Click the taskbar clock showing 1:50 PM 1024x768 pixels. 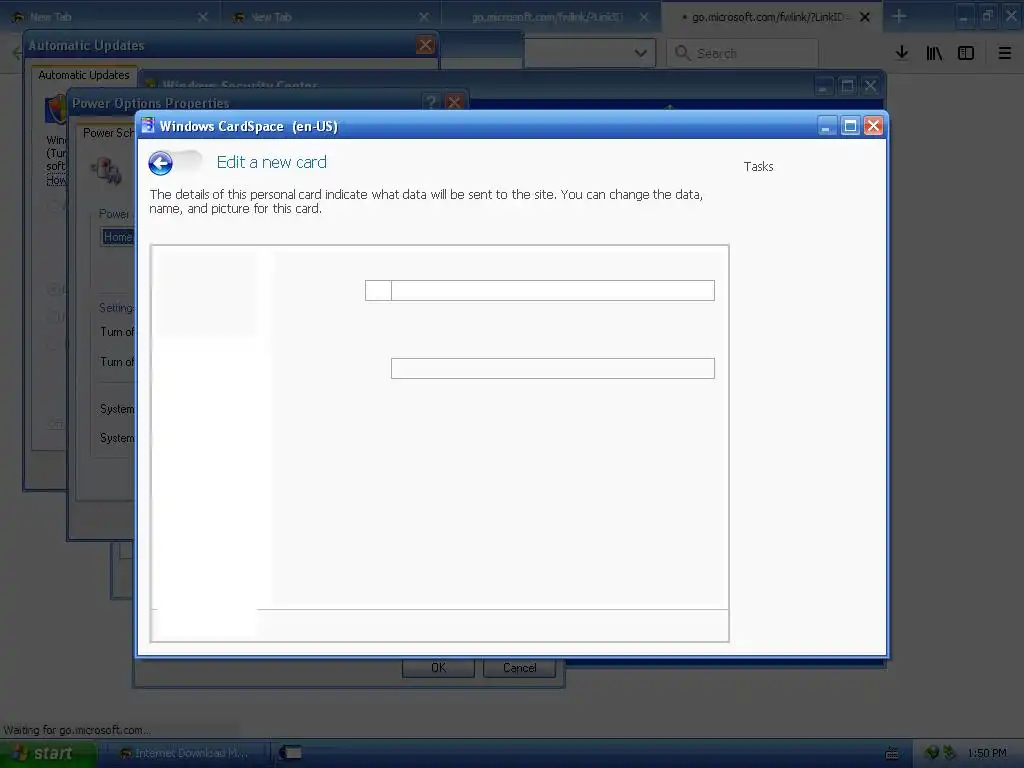(x=987, y=753)
